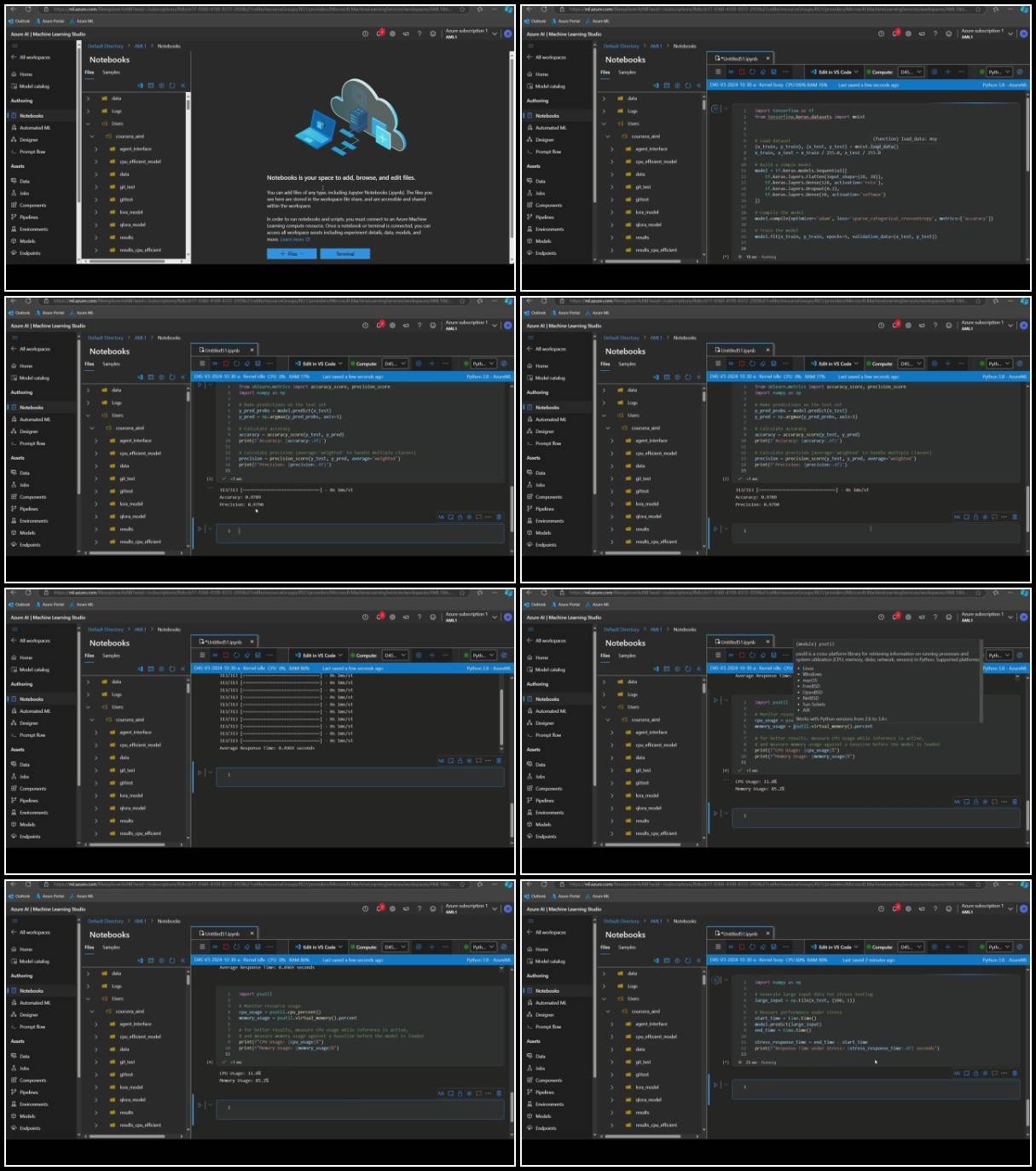
Task: Click the help question mark in the welcome-page frame header
Action: click(420, 33)
